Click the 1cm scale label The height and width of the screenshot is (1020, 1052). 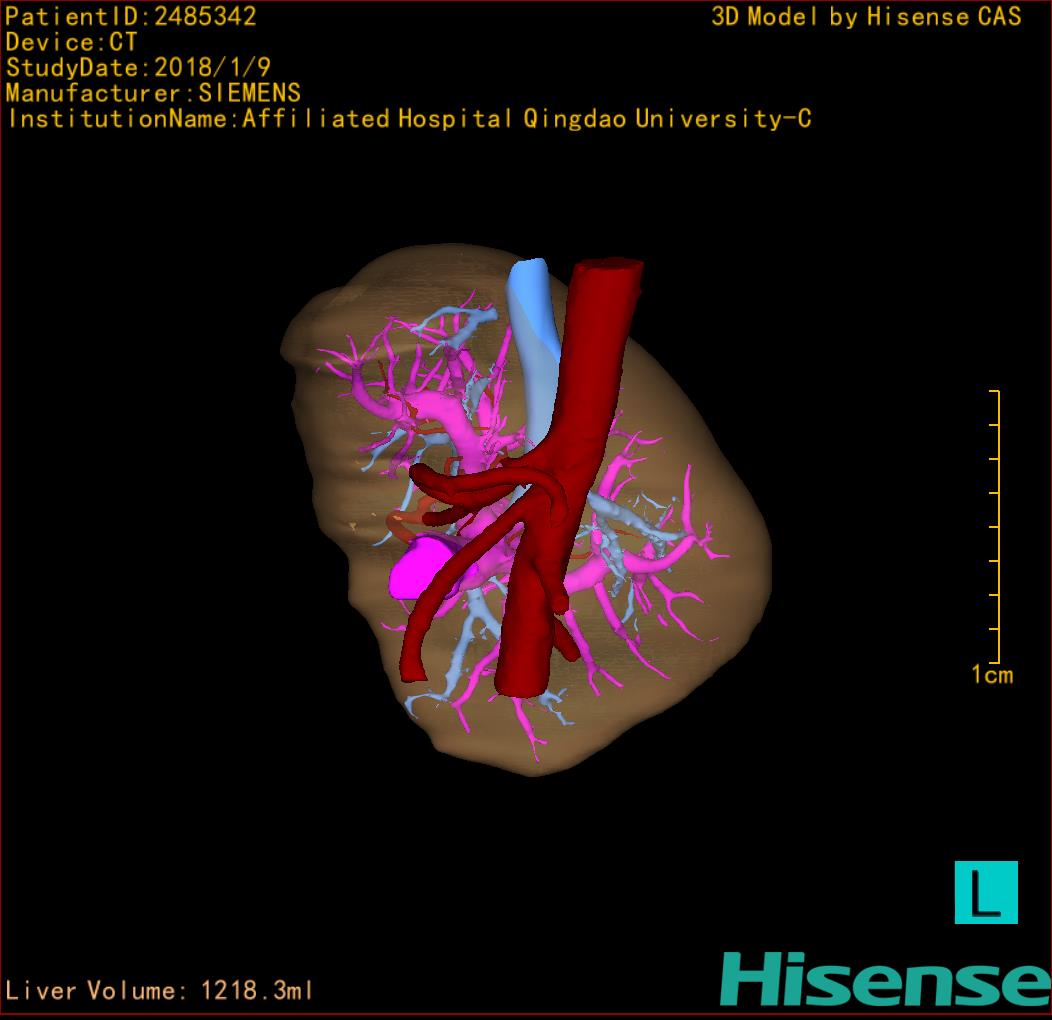tap(991, 675)
